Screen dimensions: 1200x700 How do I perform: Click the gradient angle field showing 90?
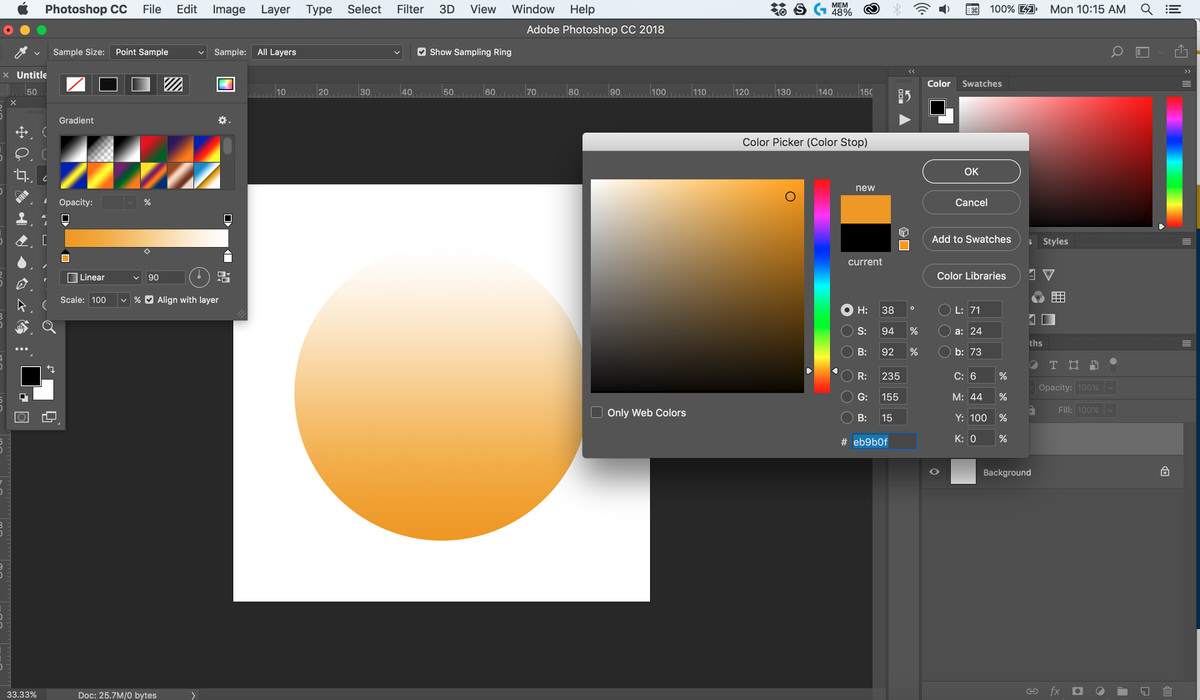pos(165,277)
